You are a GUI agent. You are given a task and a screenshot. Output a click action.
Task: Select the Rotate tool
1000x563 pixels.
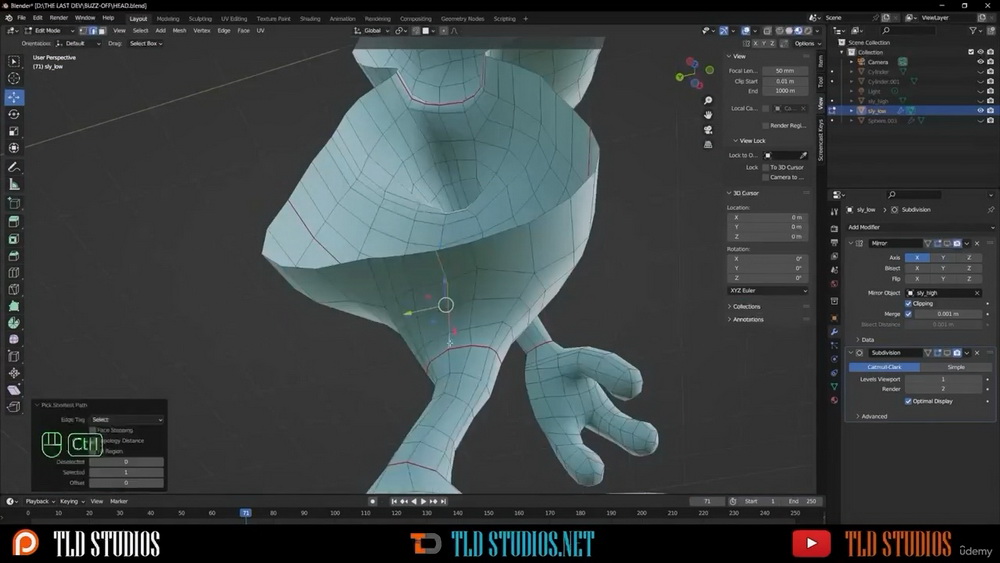pos(13,114)
